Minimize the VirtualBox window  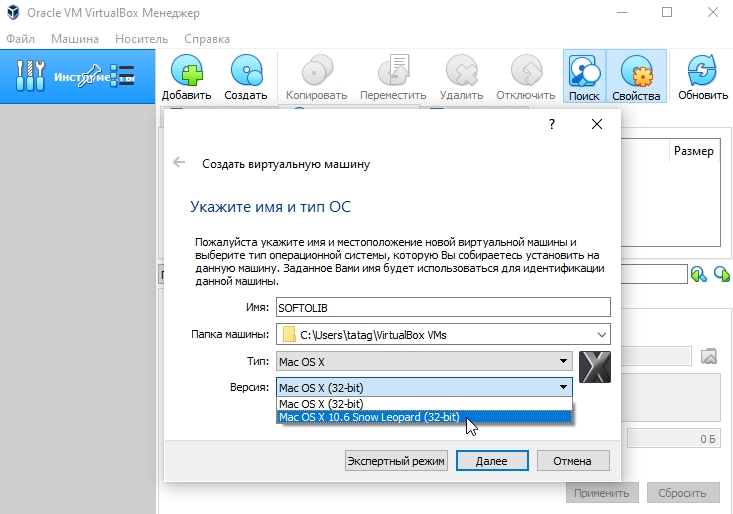(x=622, y=12)
